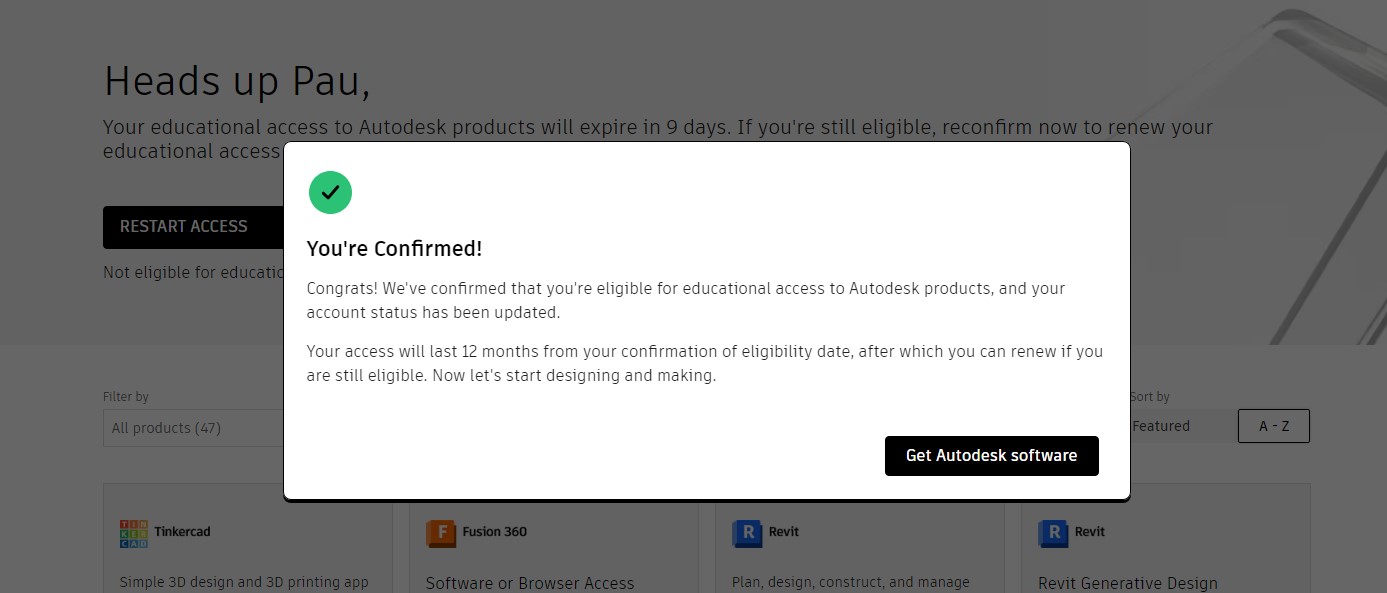The image size is (1387, 593).
Task: Click the "Get Autodesk software" button
Action: (991, 455)
